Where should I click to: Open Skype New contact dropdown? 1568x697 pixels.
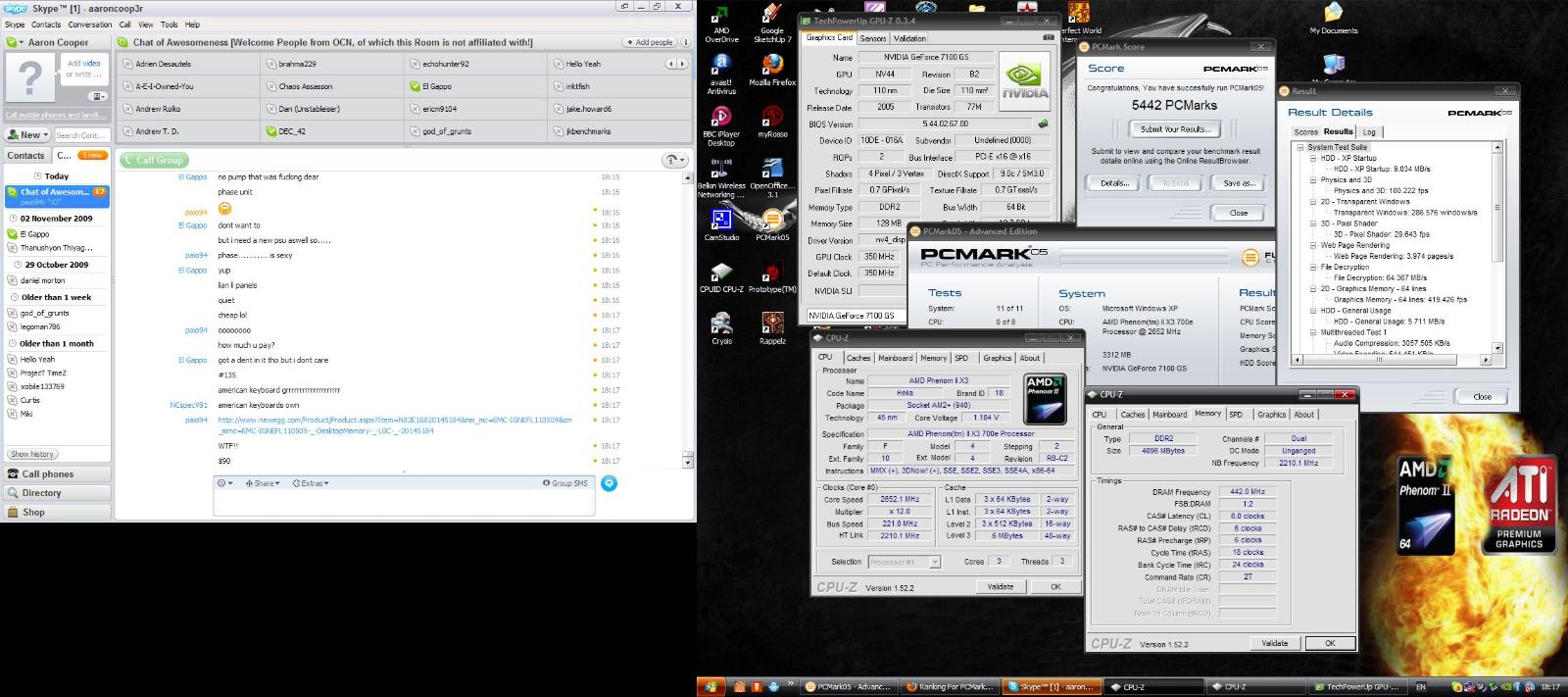26,134
